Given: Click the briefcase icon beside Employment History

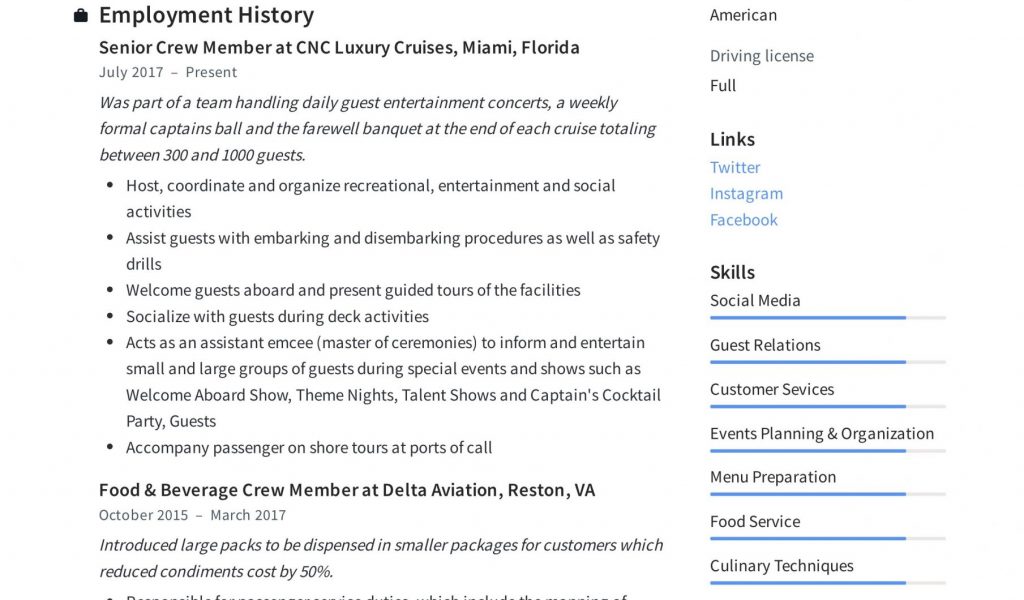Looking at the screenshot, I should pyautogui.click(x=81, y=16).
